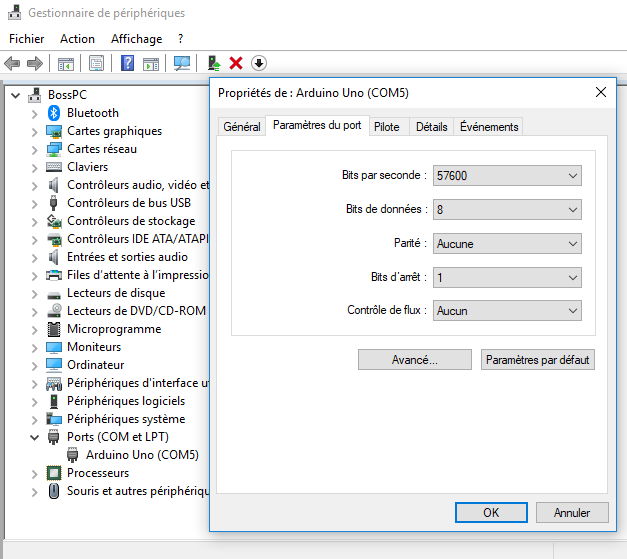This screenshot has width=627, height=559.
Task: Switch to the Pilote tab
Action: tap(387, 127)
